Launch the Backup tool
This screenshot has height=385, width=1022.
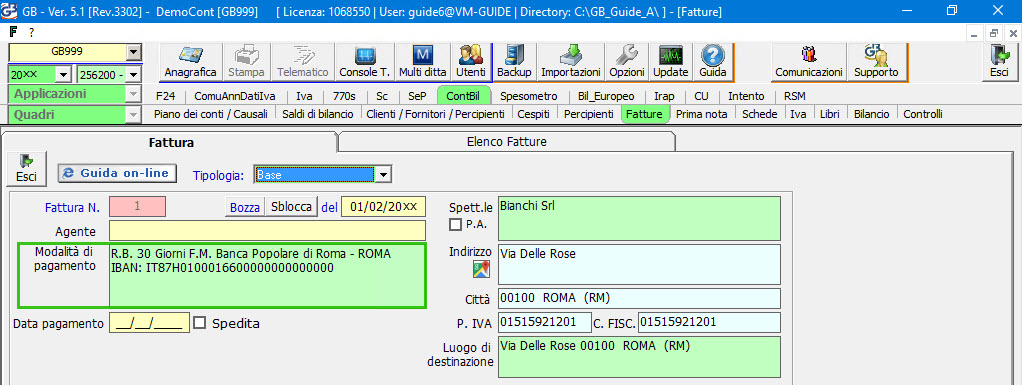pyautogui.click(x=514, y=63)
